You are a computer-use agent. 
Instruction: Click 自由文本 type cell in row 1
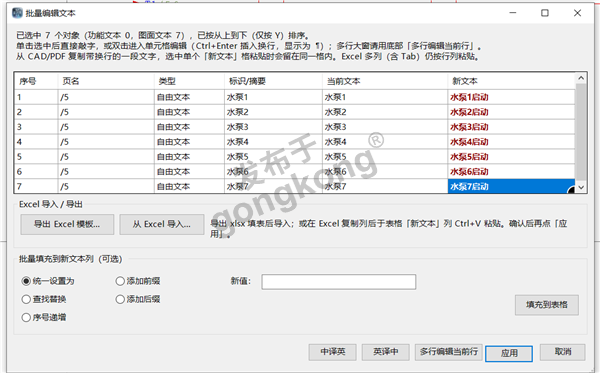(x=189, y=97)
